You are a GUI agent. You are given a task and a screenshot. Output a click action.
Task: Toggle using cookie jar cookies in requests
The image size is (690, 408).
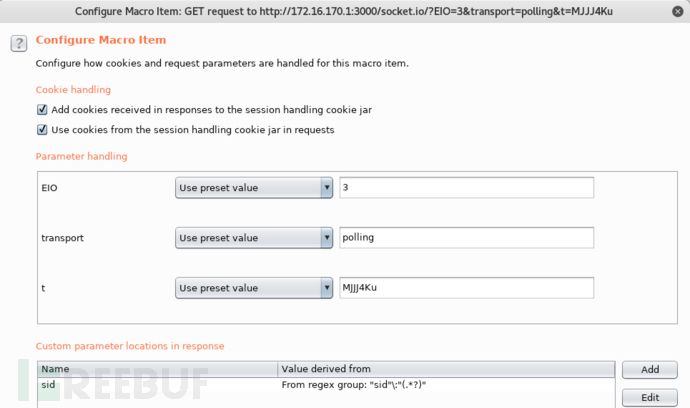point(42,130)
